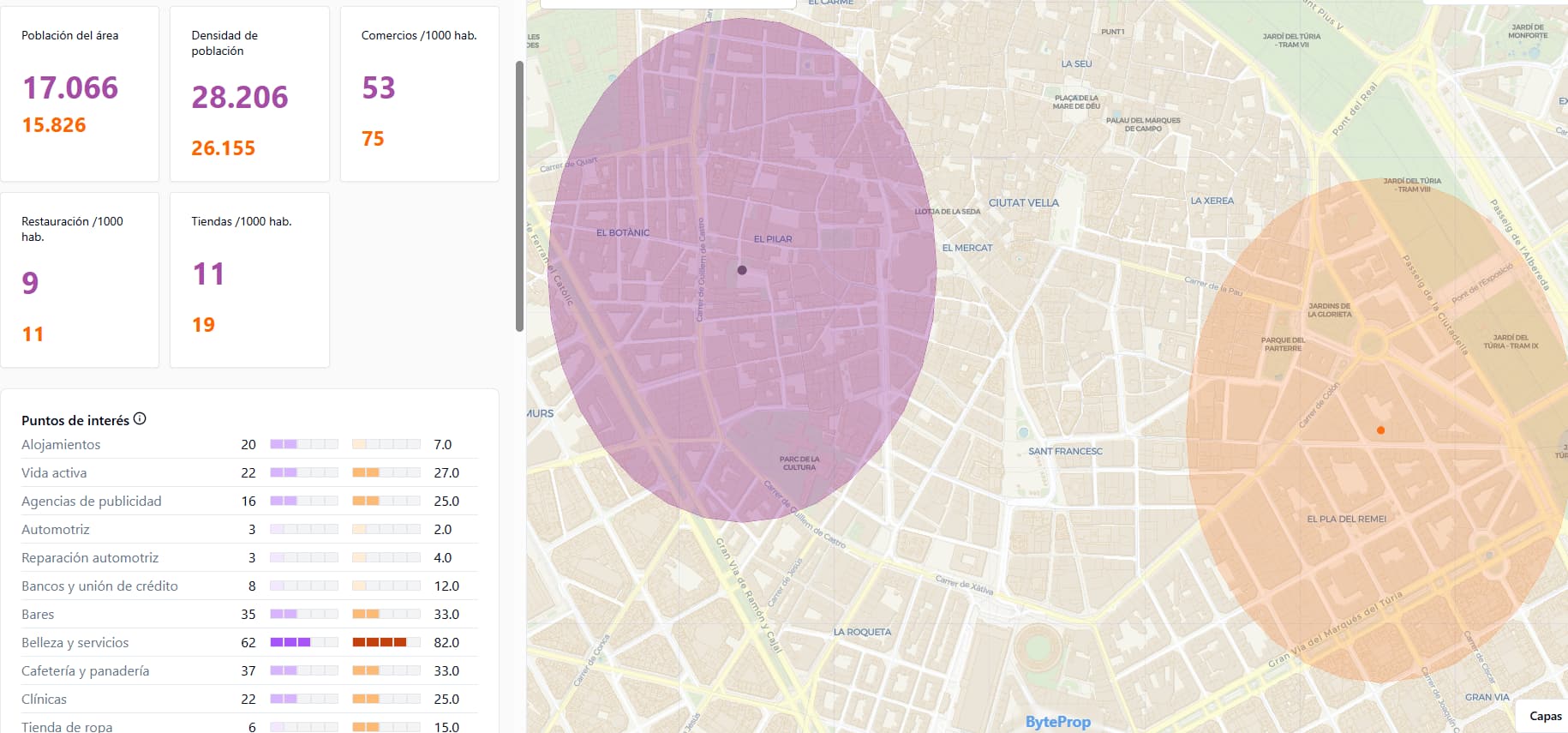Select the Alojamientos row label
This screenshot has height=733, width=1568.
[x=61, y=445]
